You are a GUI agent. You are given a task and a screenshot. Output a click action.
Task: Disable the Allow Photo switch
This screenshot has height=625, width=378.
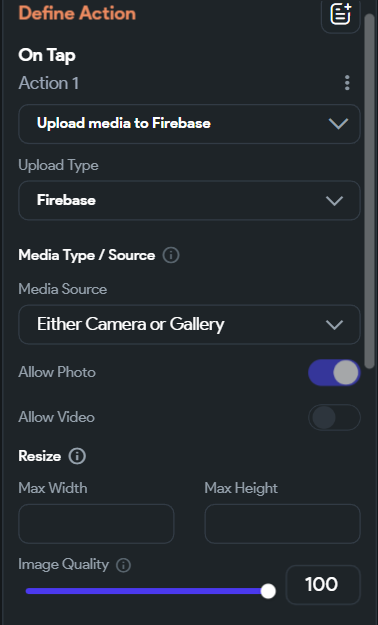334,373
